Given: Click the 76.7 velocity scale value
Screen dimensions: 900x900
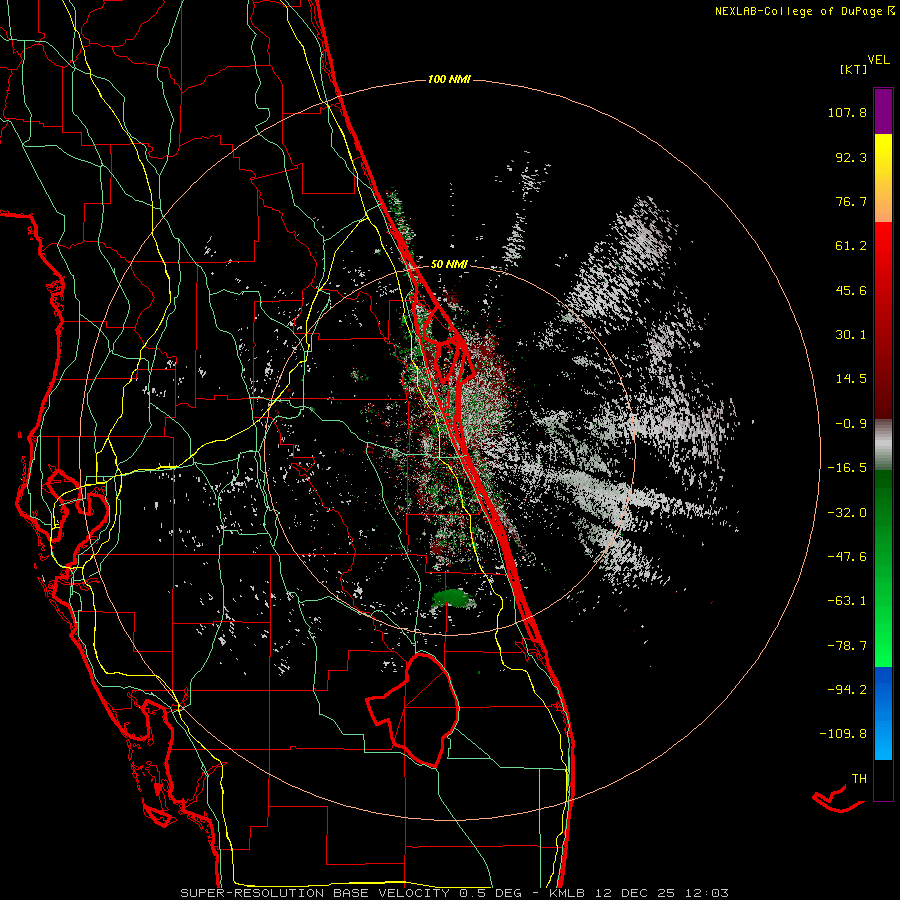Looking at the screenshot, I should [x=851, y=201].
